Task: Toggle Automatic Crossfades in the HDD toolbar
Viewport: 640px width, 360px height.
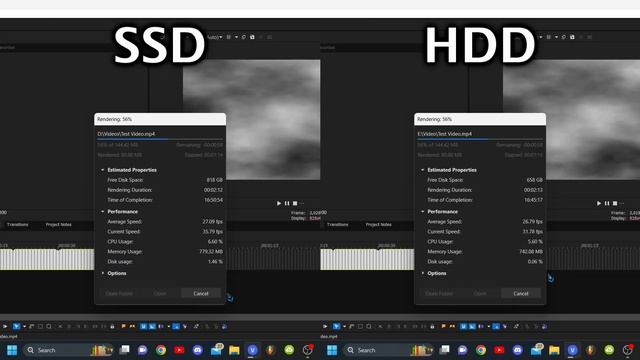Action: coord(472,326)
